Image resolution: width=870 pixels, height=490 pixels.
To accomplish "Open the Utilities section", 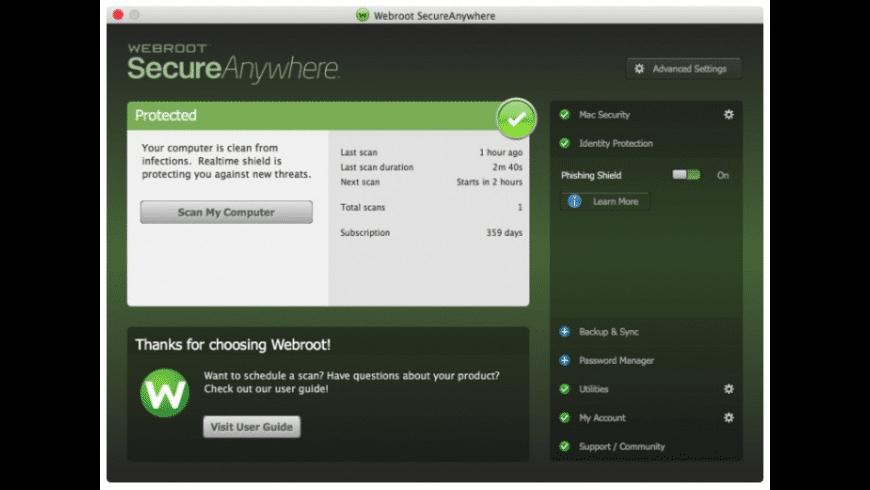I will [646, 389].
